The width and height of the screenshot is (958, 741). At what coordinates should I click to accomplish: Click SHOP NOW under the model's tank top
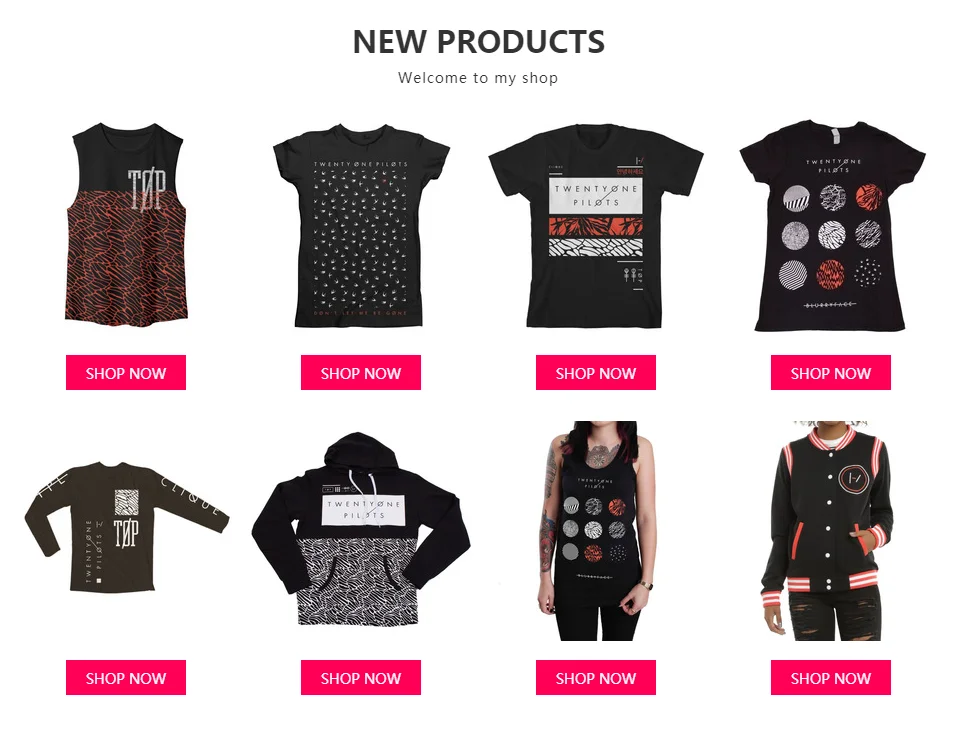click(596, 677)
